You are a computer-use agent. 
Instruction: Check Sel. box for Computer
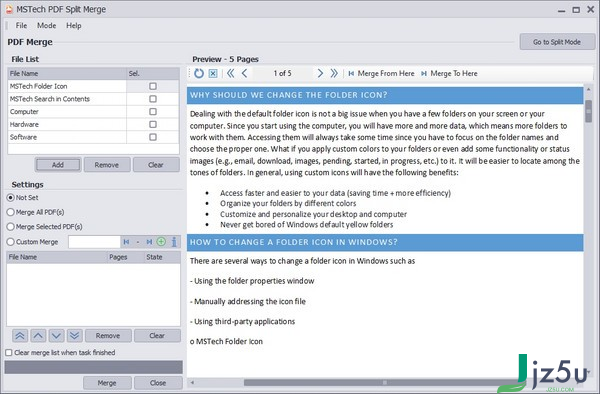(x=153, y=111)
